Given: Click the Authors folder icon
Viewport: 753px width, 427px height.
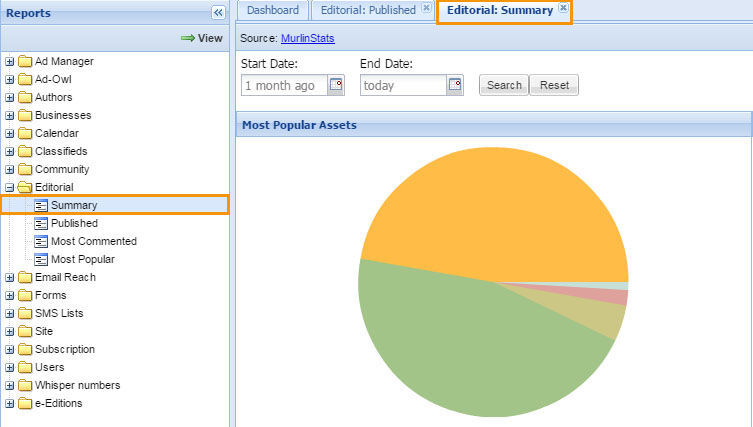Looking at the screenshot, I should 25,98.
